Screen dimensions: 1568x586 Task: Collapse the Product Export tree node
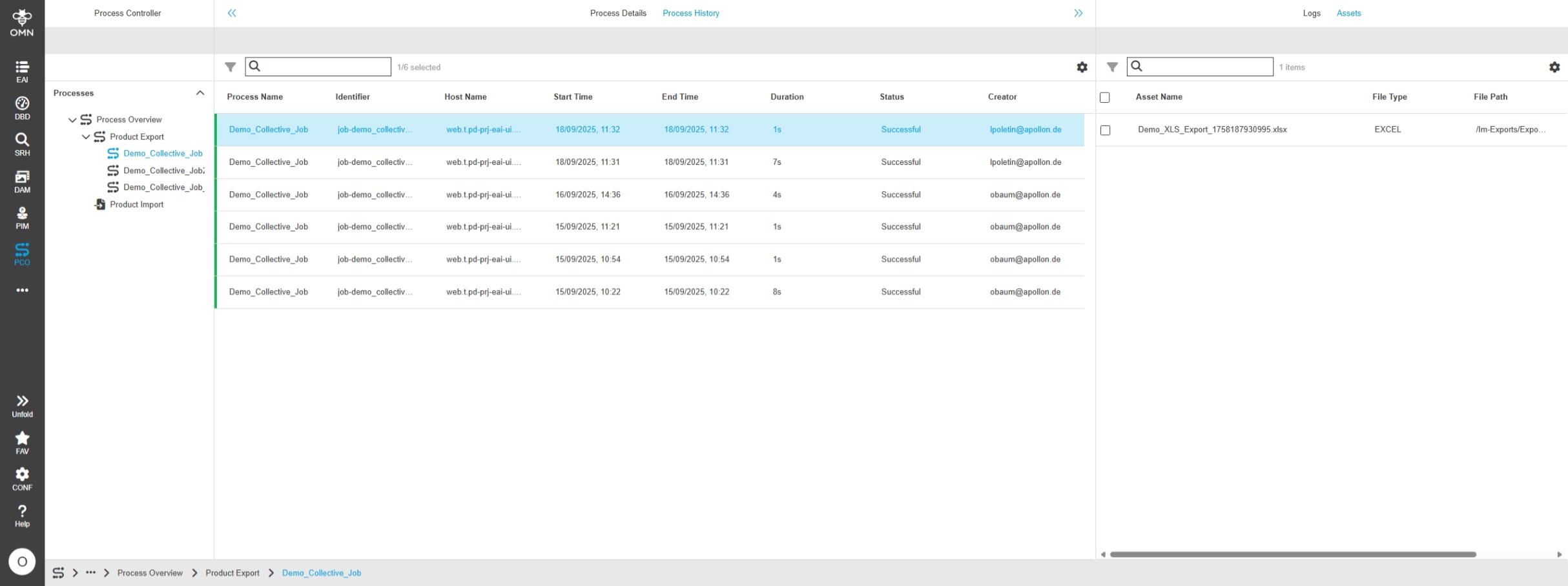86,137
